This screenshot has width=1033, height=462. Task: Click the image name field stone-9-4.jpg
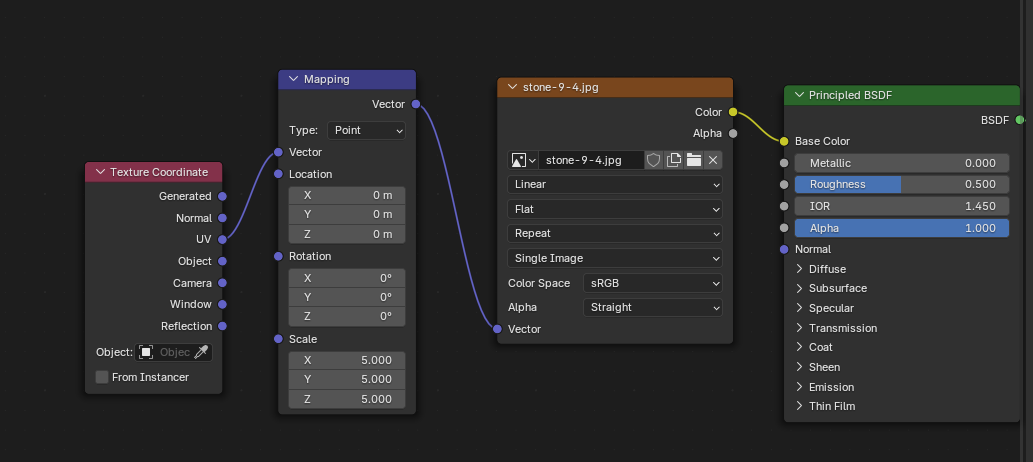click(591, 160)
